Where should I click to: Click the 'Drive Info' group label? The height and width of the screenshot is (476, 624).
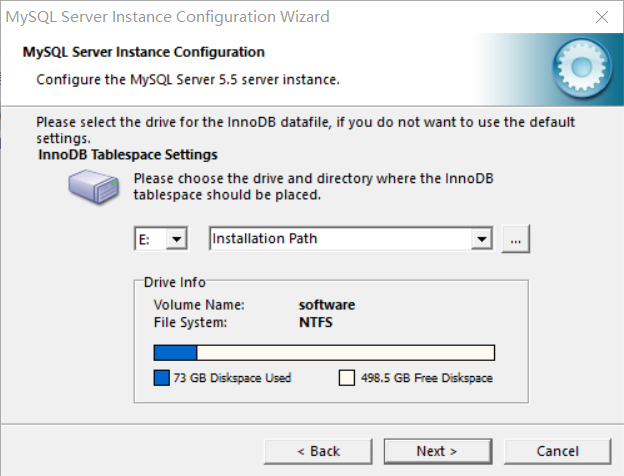click(x=174, y=282)
